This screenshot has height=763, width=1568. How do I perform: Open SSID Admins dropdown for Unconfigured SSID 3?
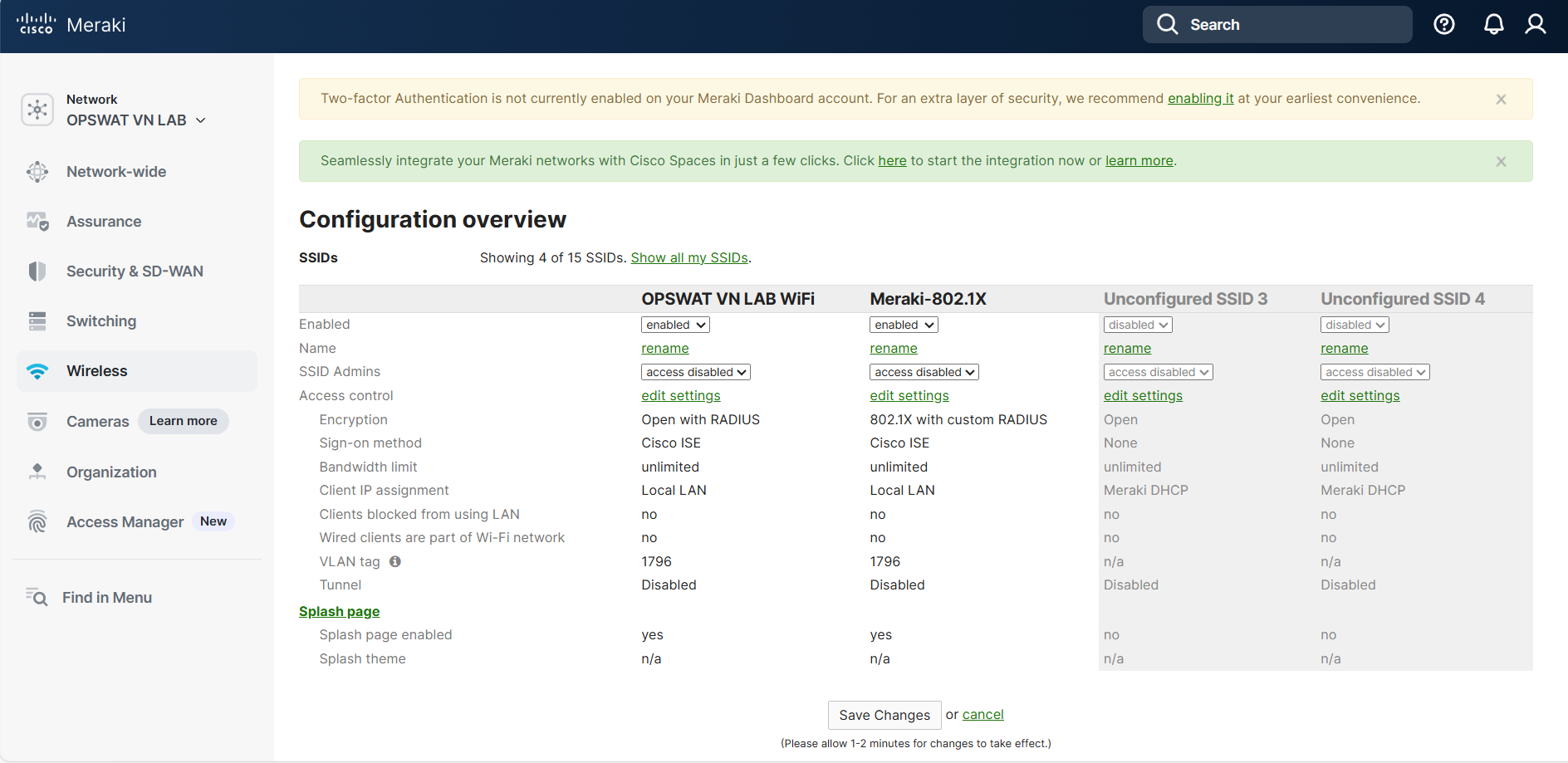pyautogui.click(x=1159, y=372)
